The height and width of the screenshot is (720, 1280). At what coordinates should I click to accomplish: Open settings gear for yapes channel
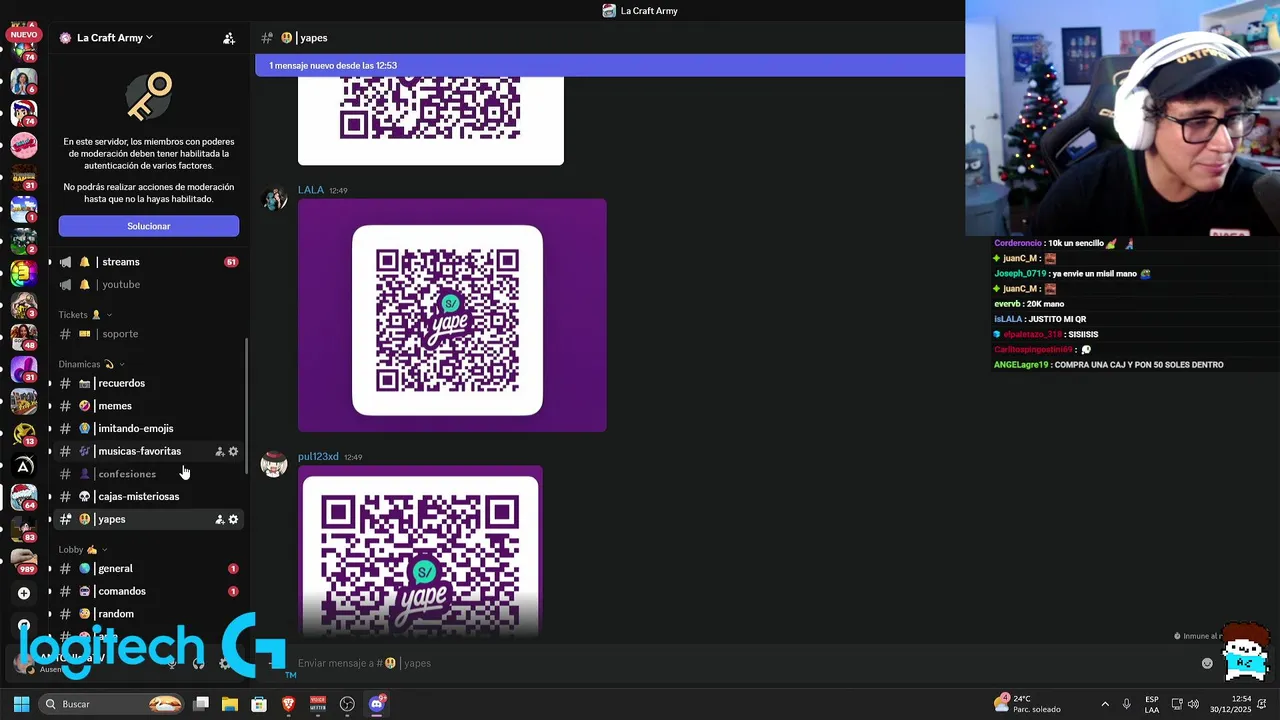pyautogui.click(x=233, y=520)
